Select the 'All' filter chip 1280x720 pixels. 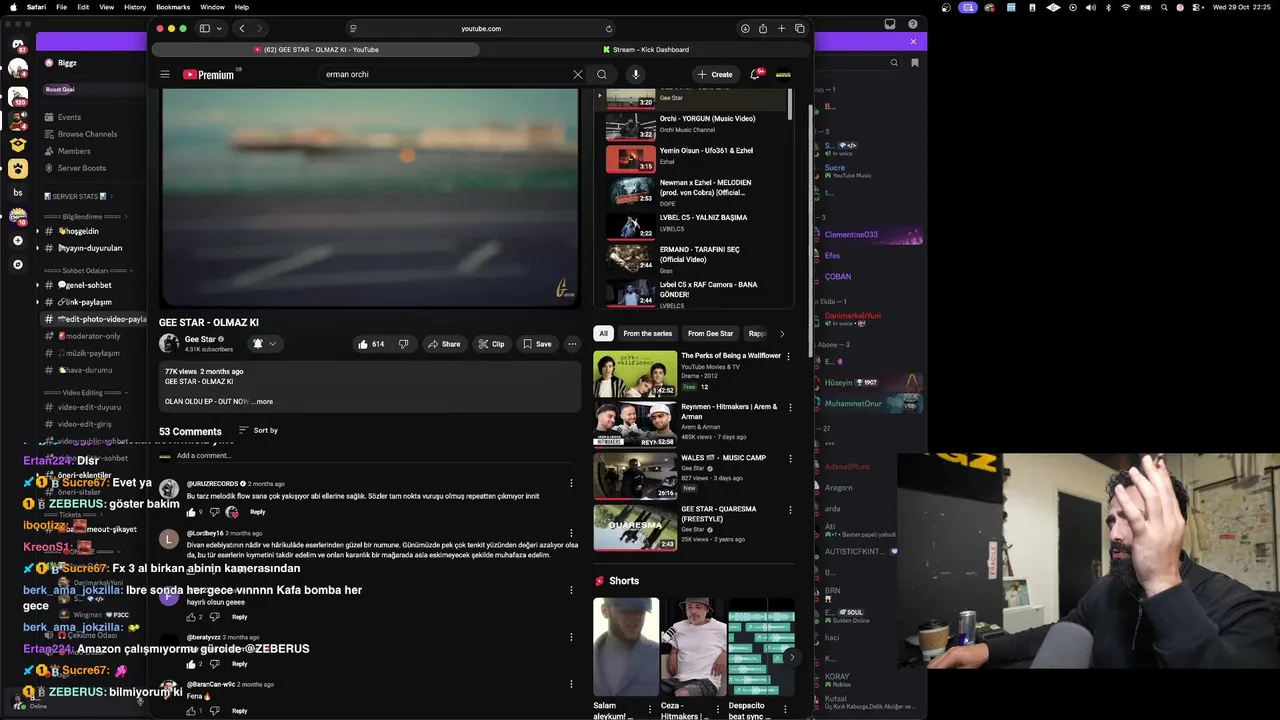click(602, 334)
